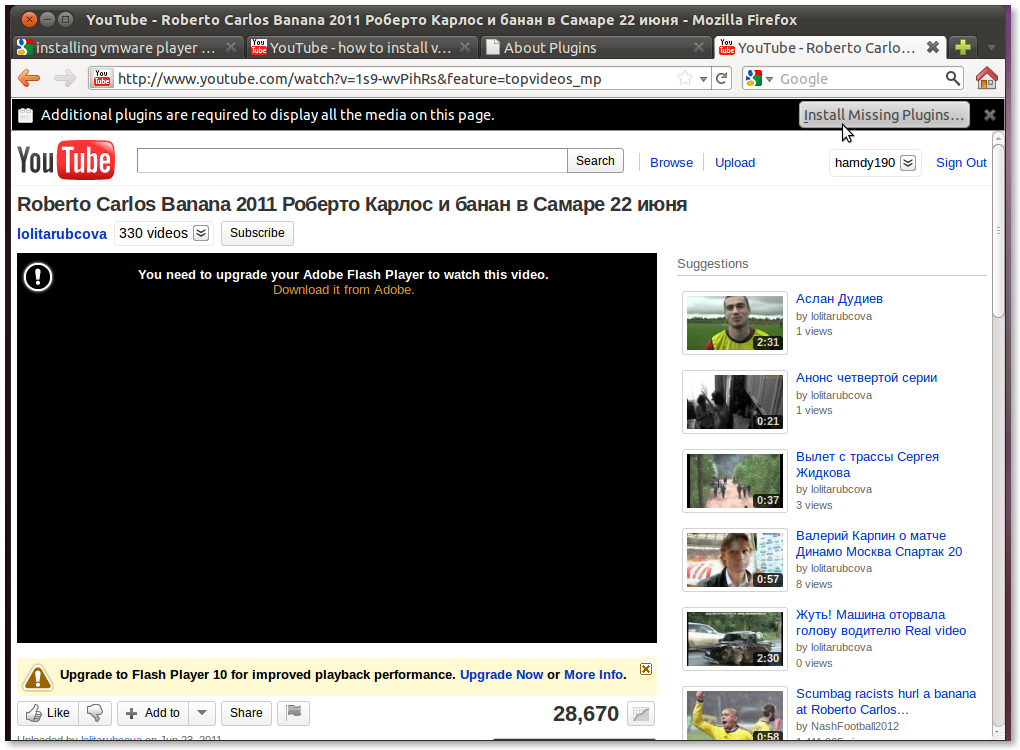The image size is (1020, 750).
Task: Open the Upload link
Action: 735,163
